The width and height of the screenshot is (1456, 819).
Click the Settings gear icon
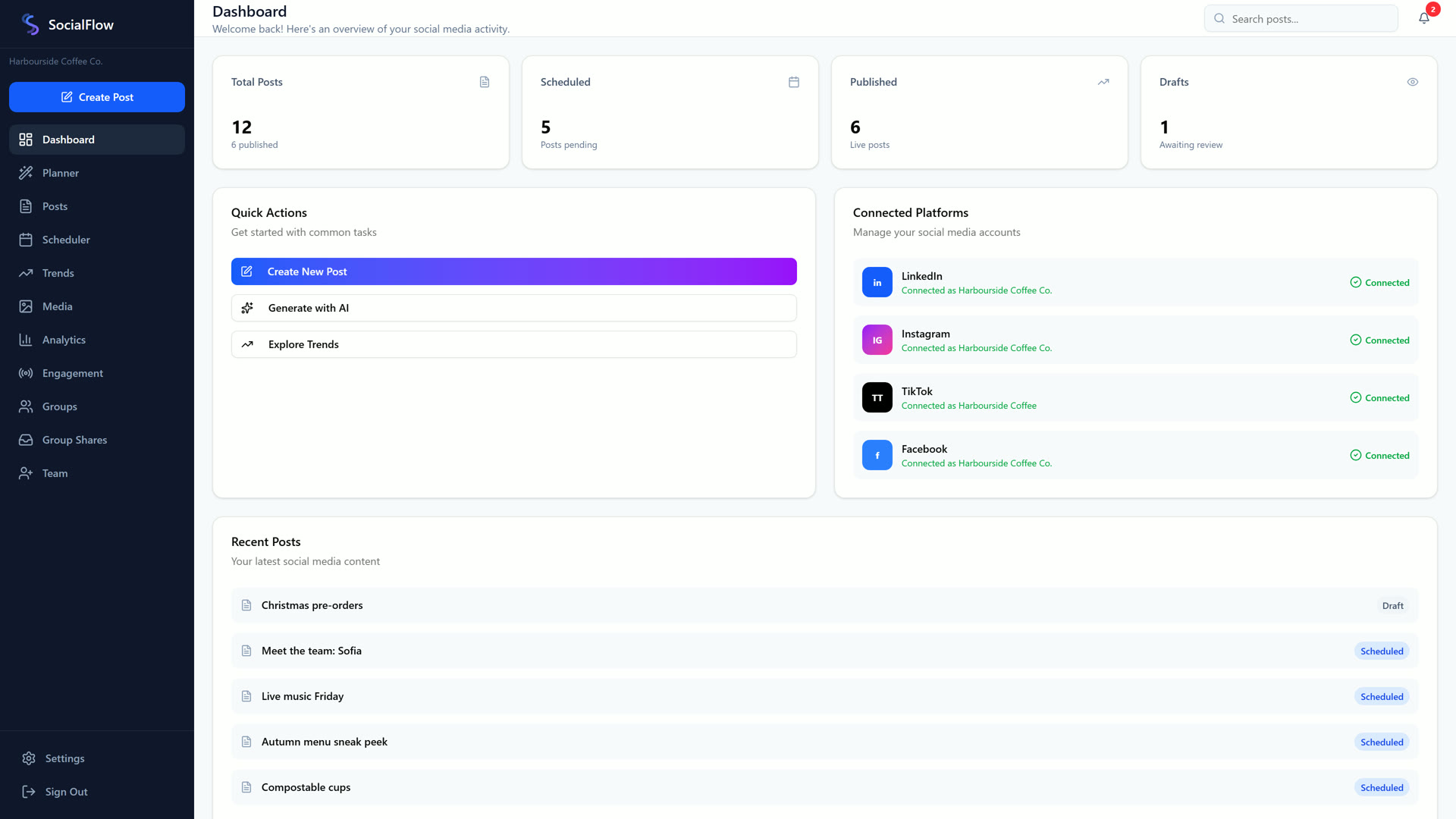[29, 758]
